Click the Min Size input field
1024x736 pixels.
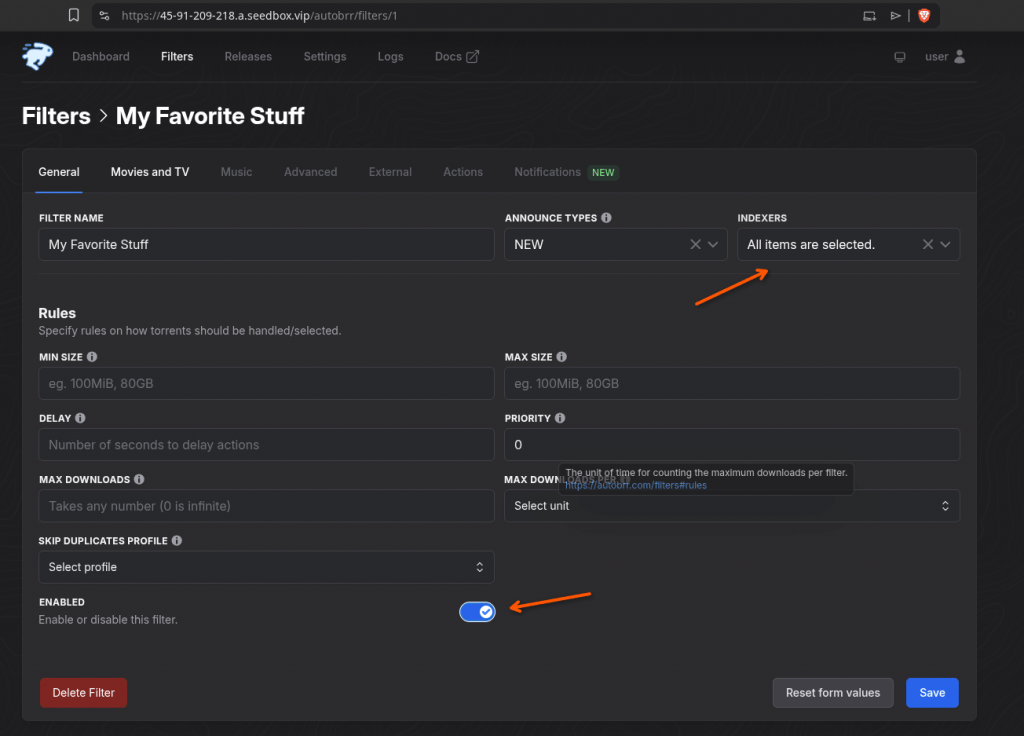[x=266, y=383]
